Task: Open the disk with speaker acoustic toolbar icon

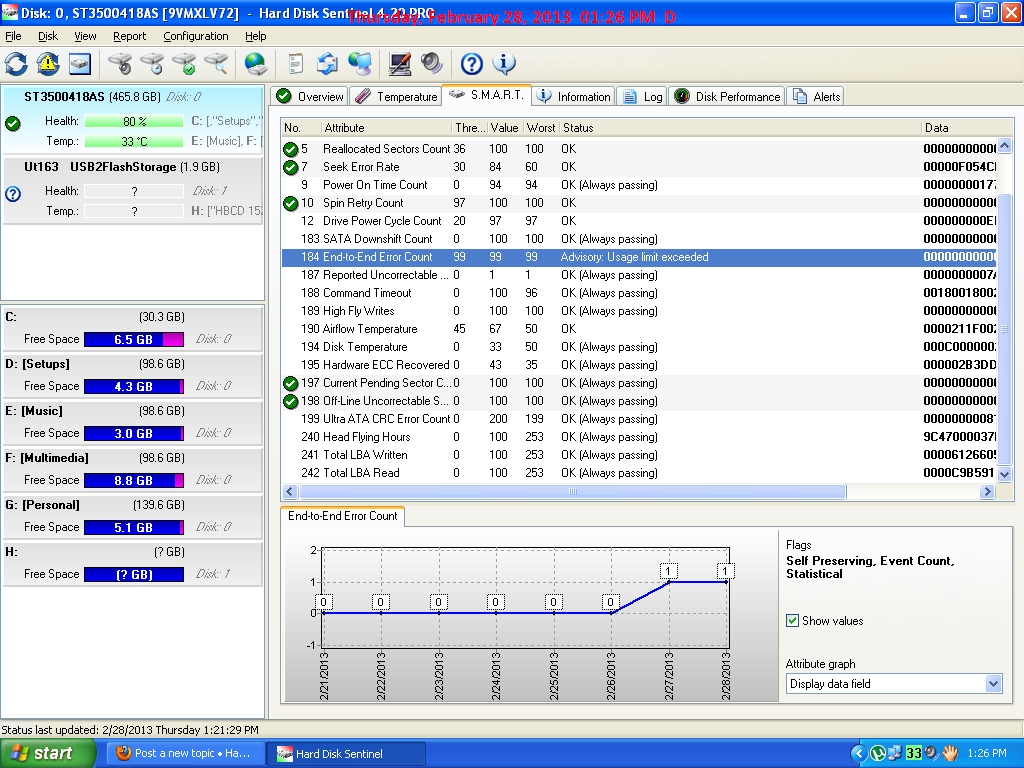Action: coord(120,63)
